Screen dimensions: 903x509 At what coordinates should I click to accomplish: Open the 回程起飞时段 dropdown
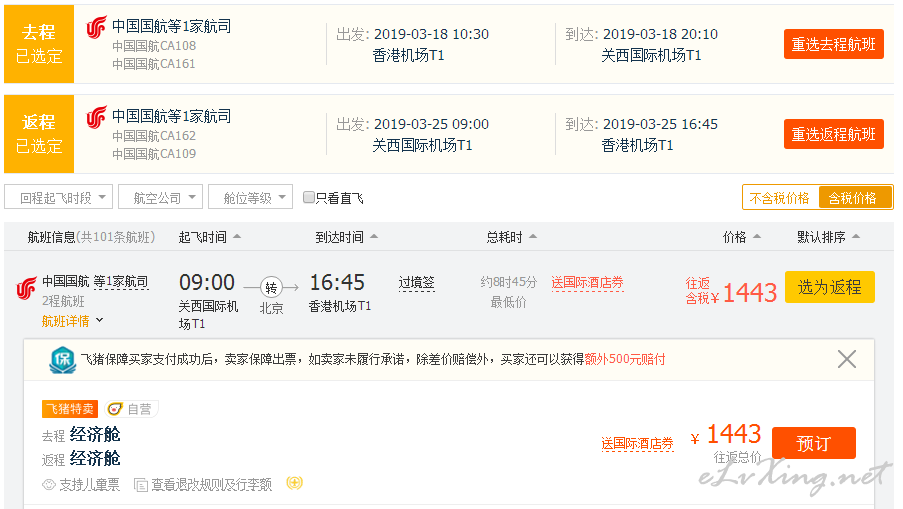(58, 197)
